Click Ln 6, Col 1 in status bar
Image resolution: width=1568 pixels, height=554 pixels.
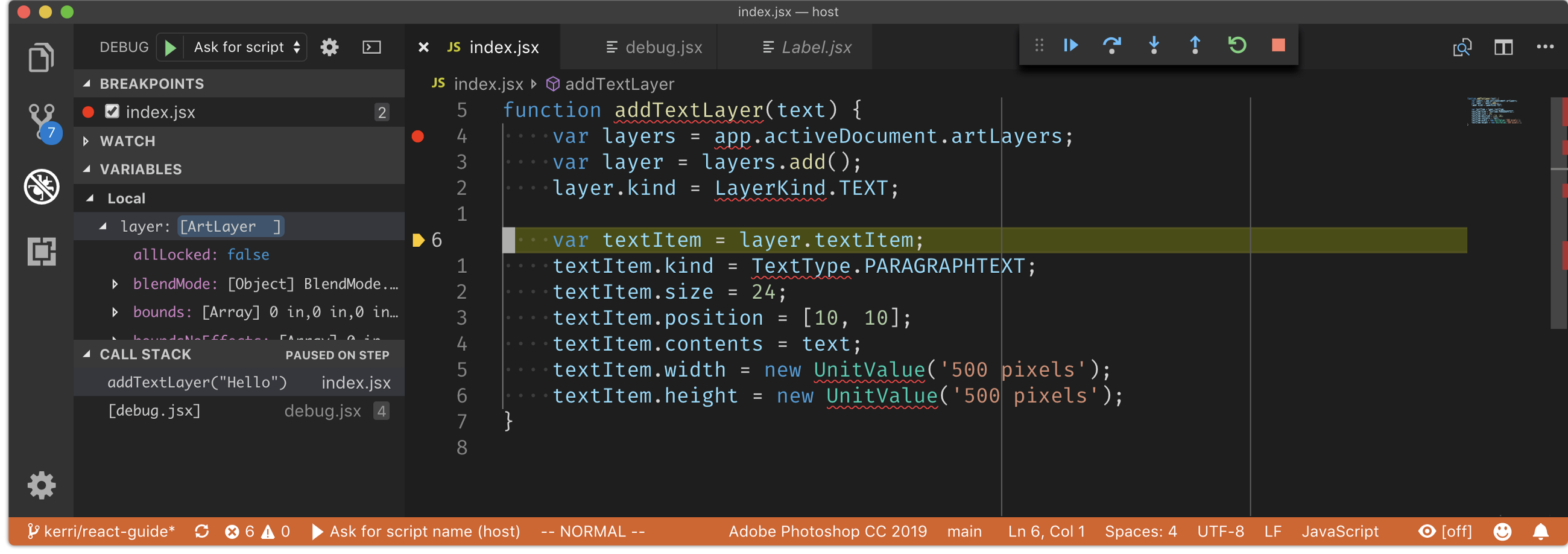[1046, 532]
